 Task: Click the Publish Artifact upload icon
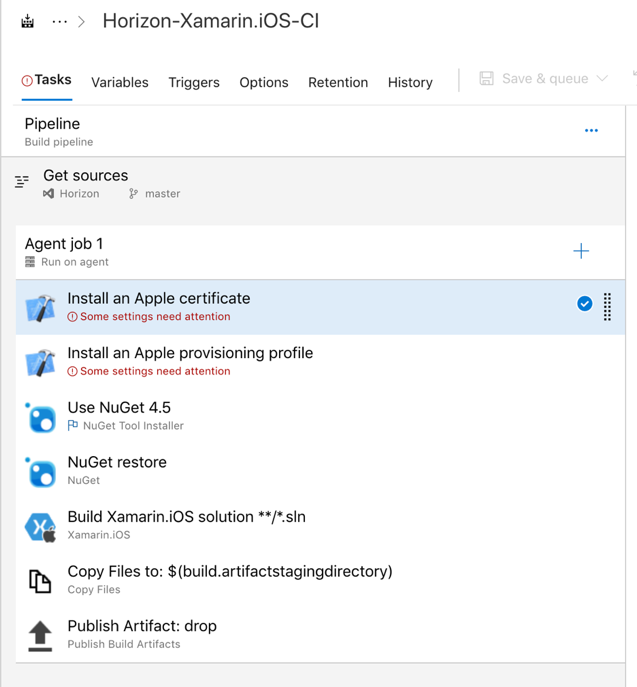(40, 636)
